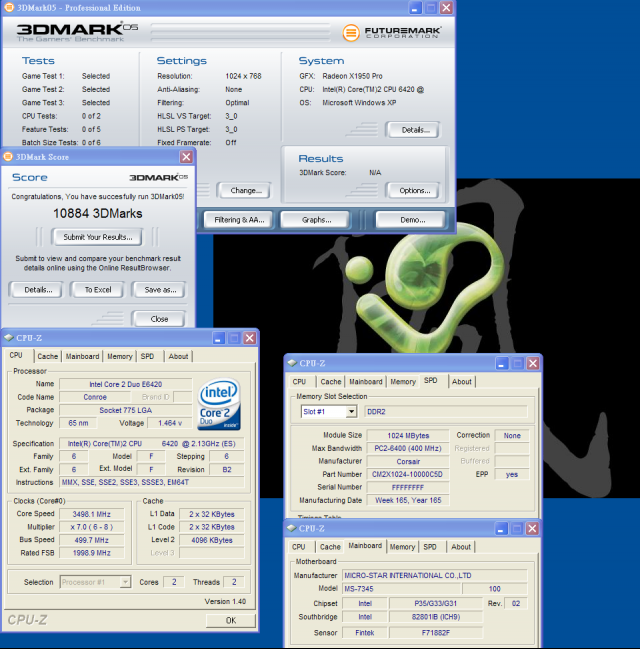
Task: Close the 3DMark Score dialog via X
Action: (x=186, y=157)
